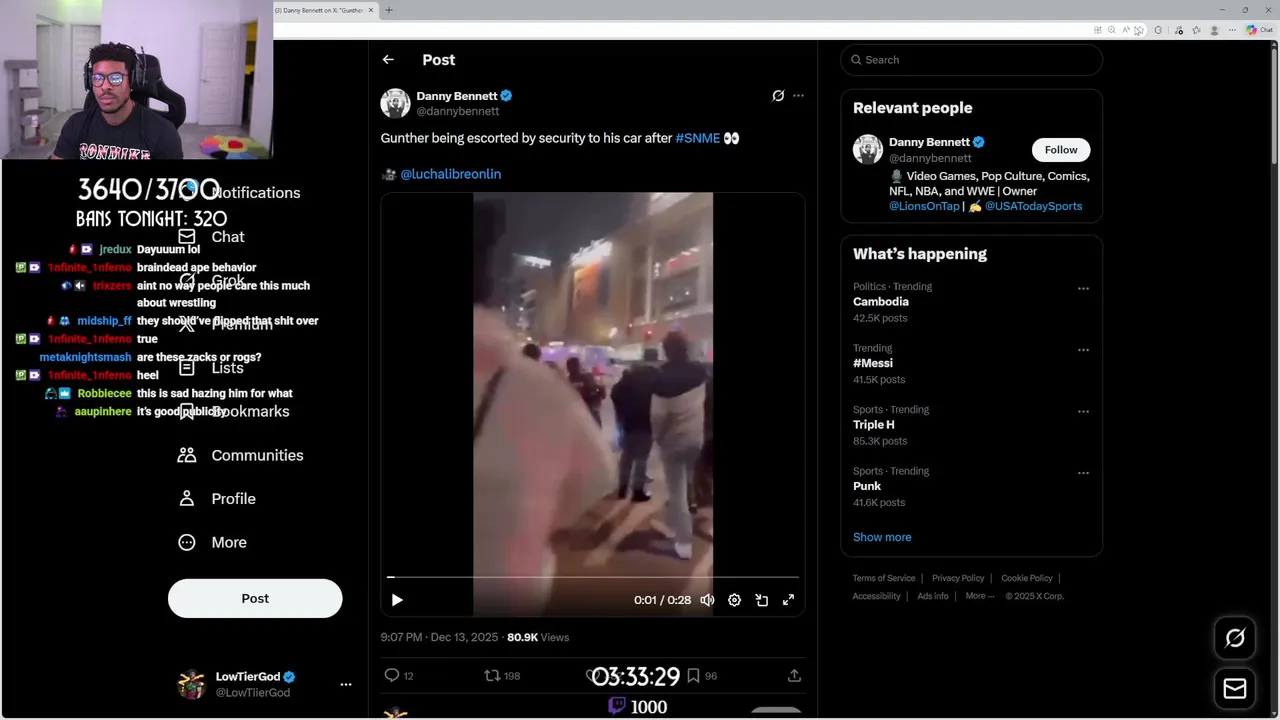
Task: Open Grok icon on Danny Bennett's post
Action: pyautogui.click(x=778, y=96)
